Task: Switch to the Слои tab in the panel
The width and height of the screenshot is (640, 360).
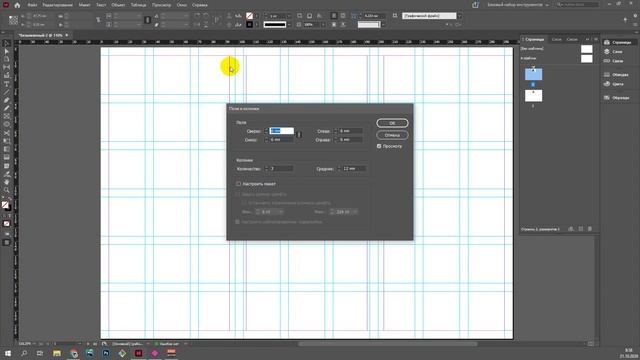Action: tap(556, 39)
